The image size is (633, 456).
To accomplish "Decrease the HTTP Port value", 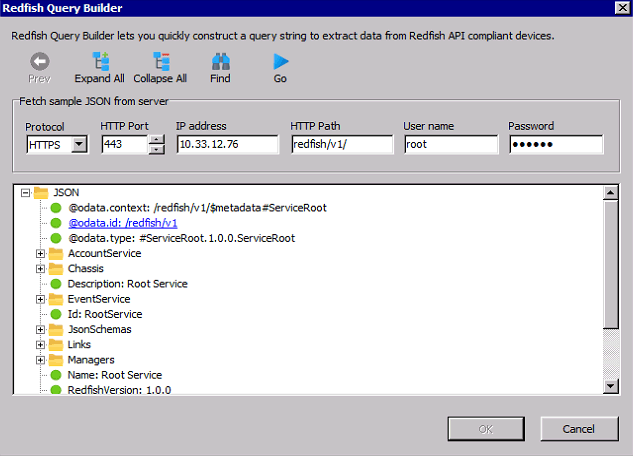I will (157, 149).
